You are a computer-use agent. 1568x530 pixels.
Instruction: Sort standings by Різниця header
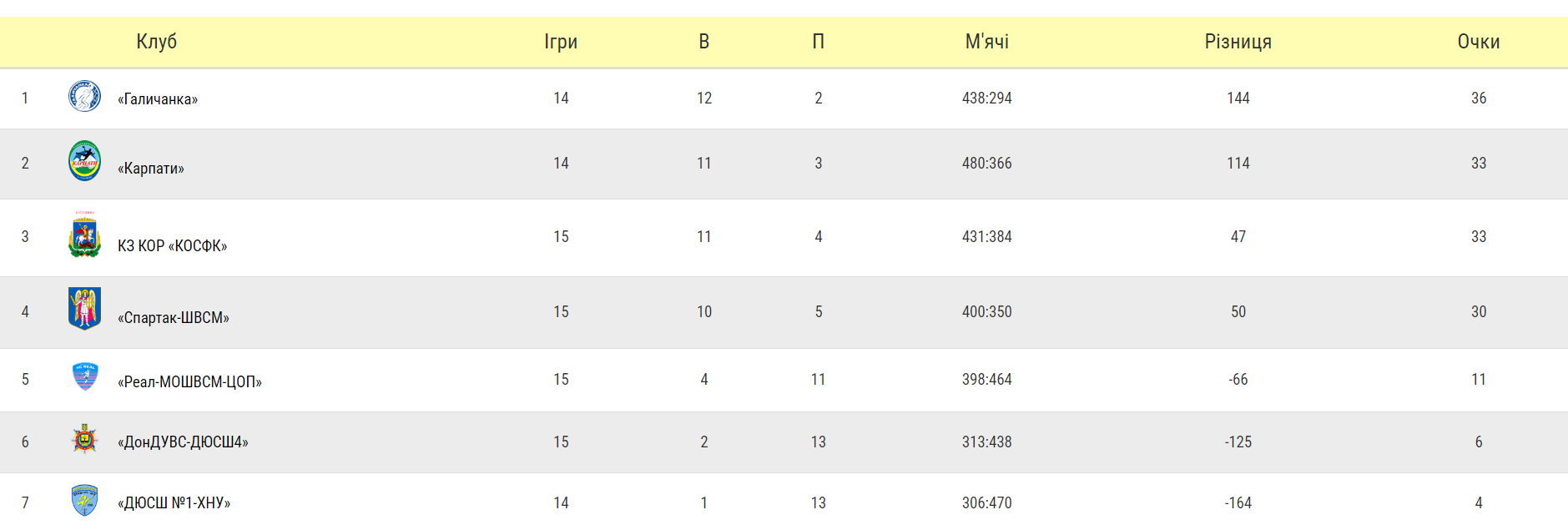point(1238,42)
